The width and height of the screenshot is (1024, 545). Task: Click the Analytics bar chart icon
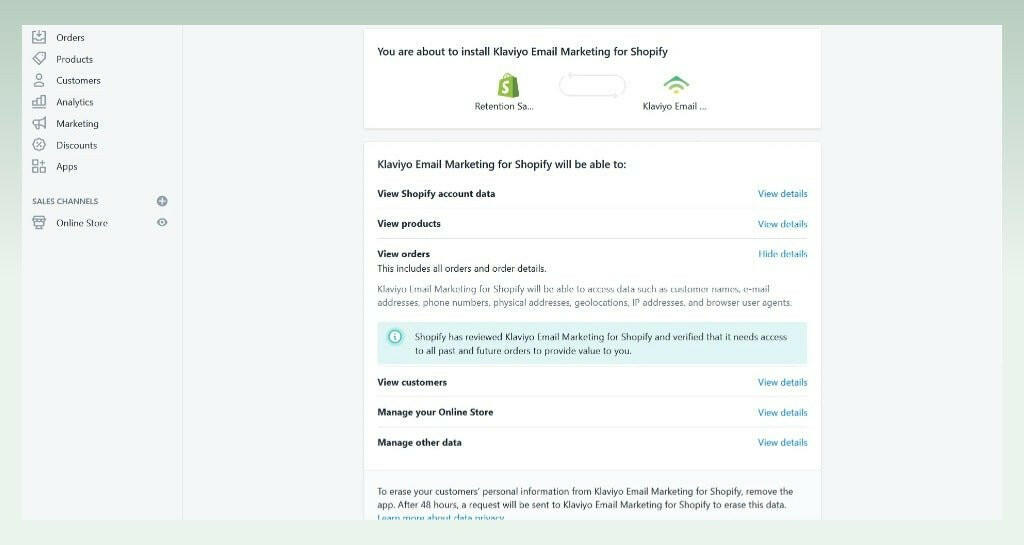(39, 102)
